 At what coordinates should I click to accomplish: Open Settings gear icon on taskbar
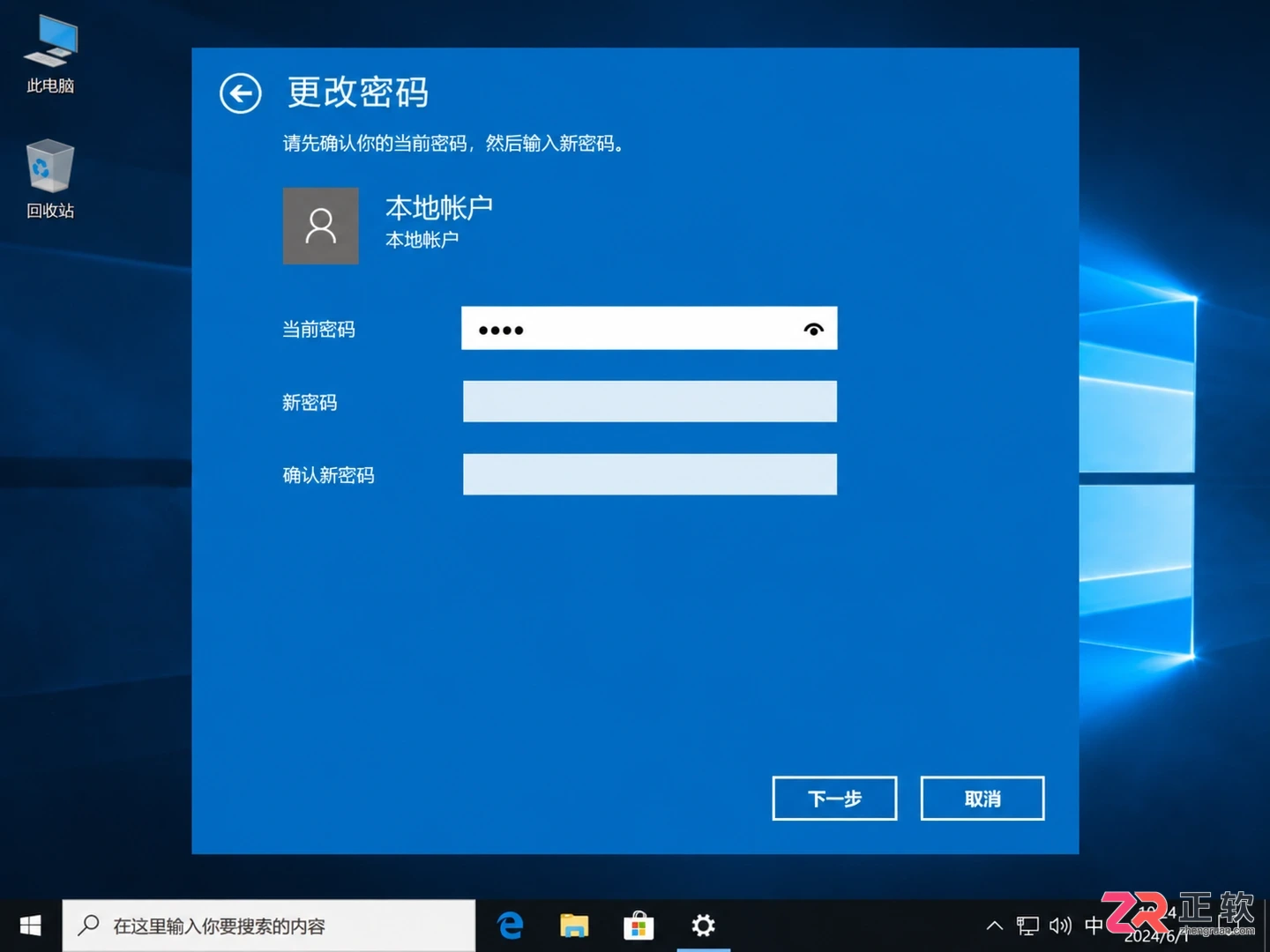click(703, 926)
